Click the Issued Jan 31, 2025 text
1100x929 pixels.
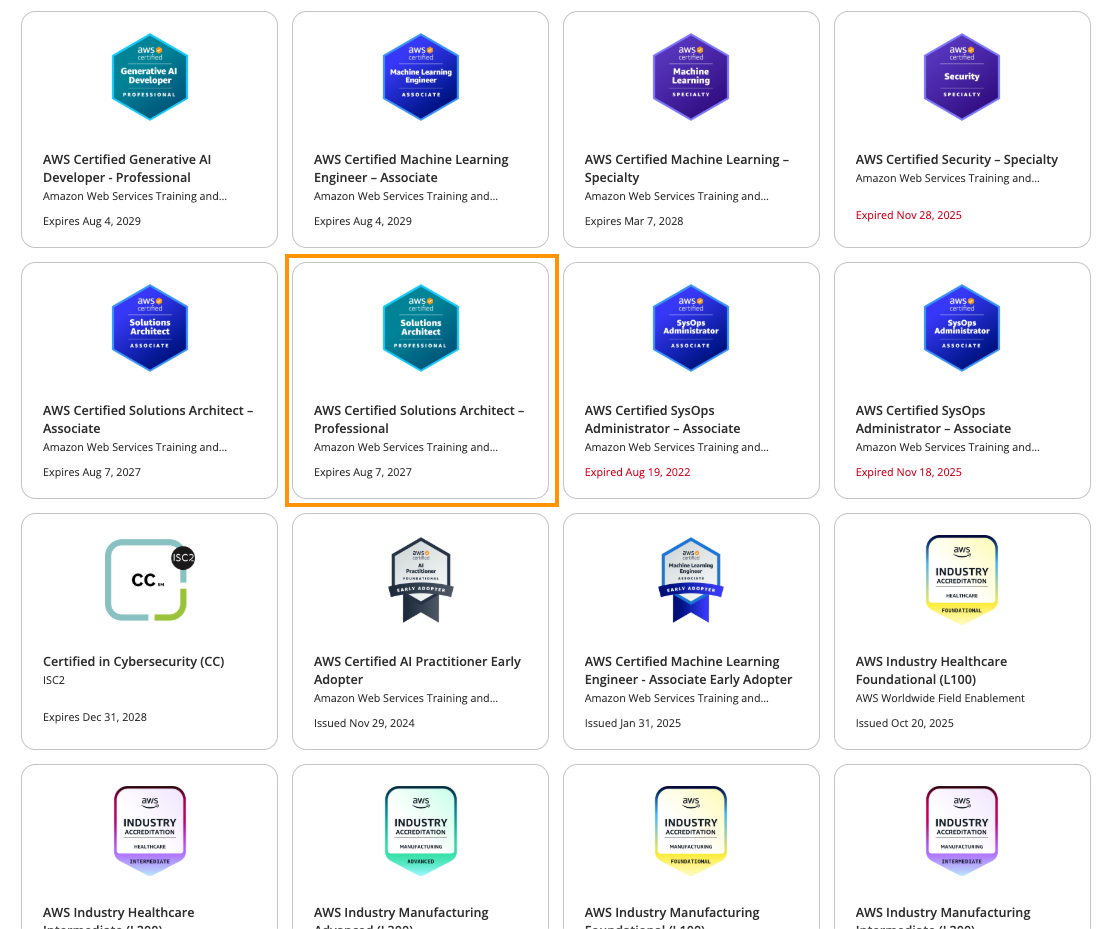(x=633, y=723)
